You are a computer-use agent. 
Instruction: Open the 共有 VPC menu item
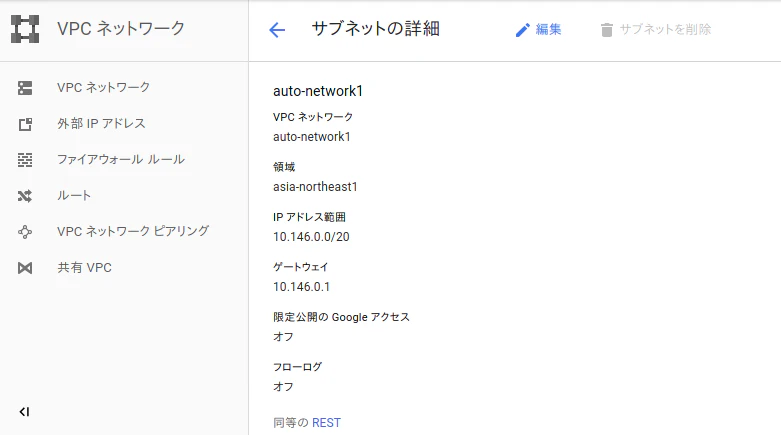click(84, 268)
